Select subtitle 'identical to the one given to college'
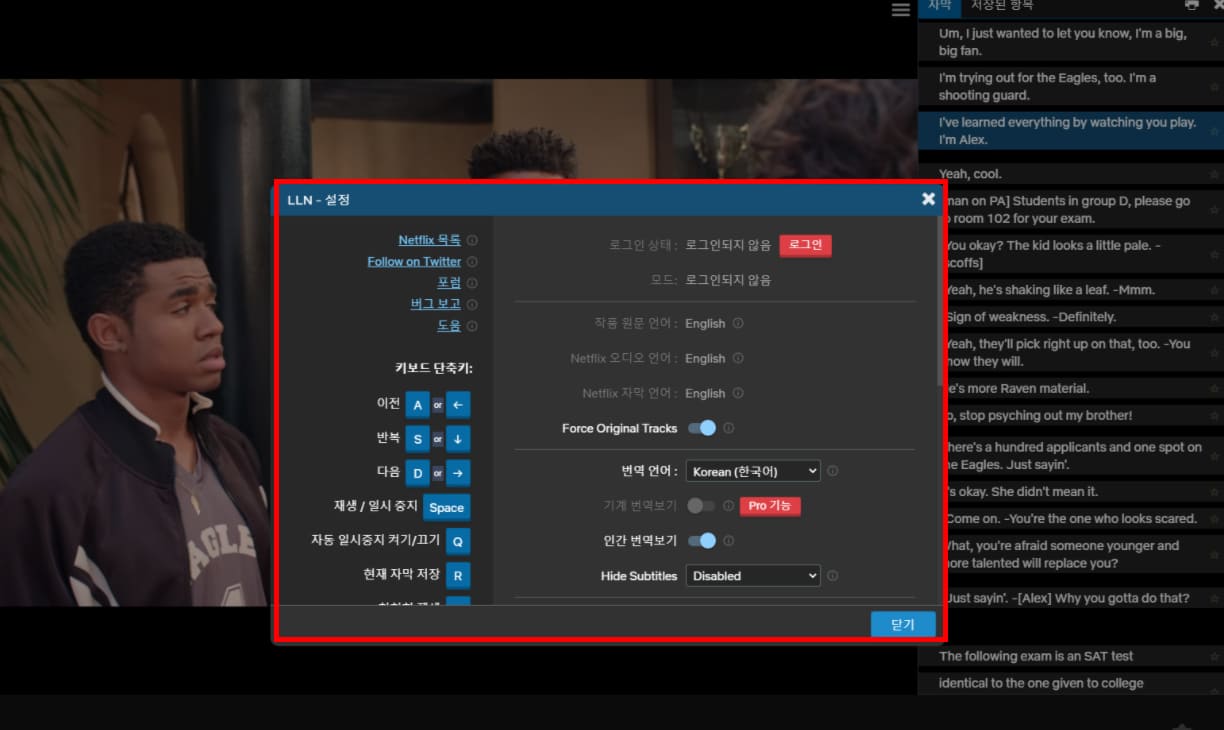The width and height of the screenshot is (1224, 730). point(1071,684)
